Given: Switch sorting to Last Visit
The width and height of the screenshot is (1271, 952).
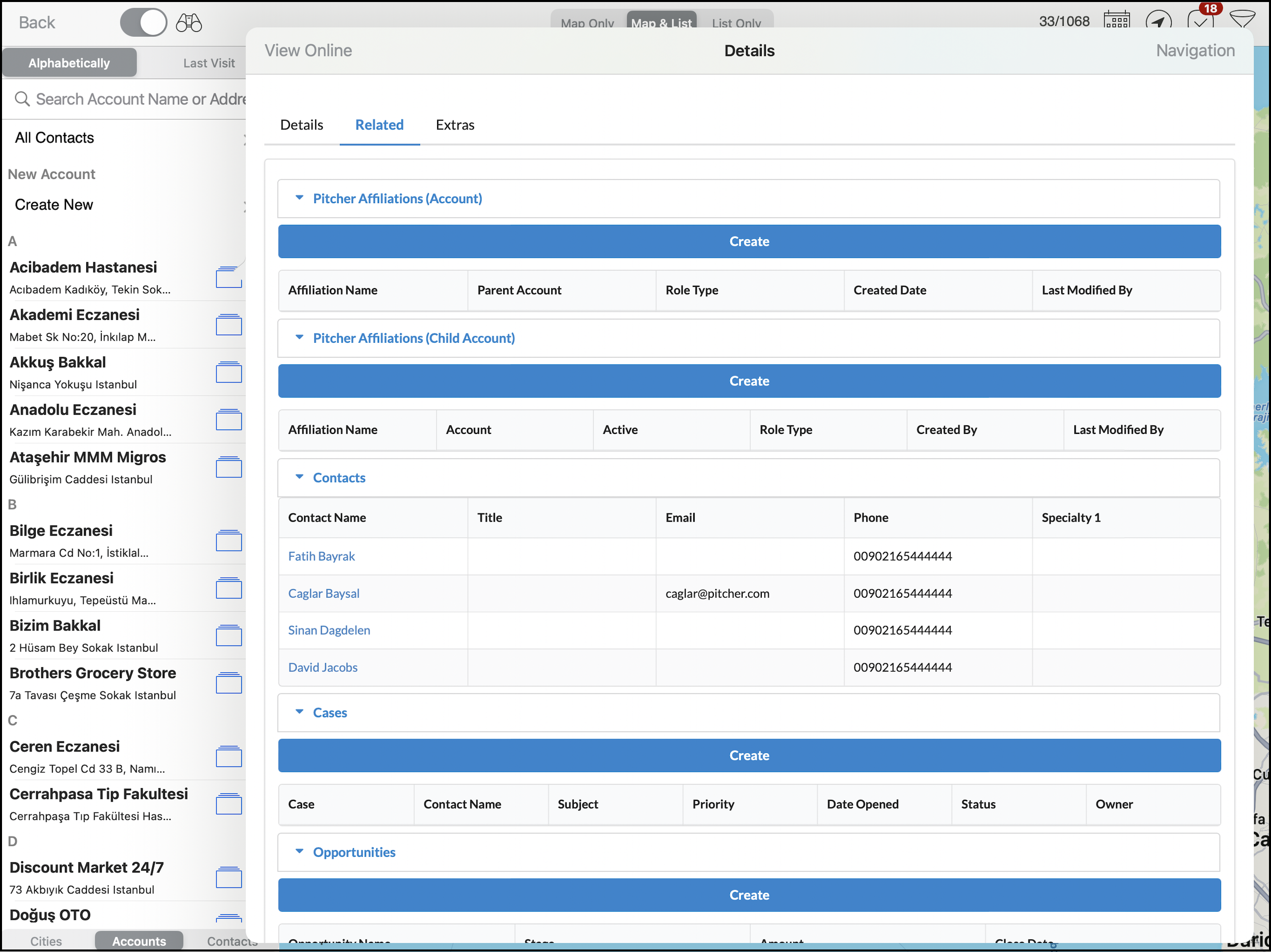Looking at the screenshot, I should (209, 63).
